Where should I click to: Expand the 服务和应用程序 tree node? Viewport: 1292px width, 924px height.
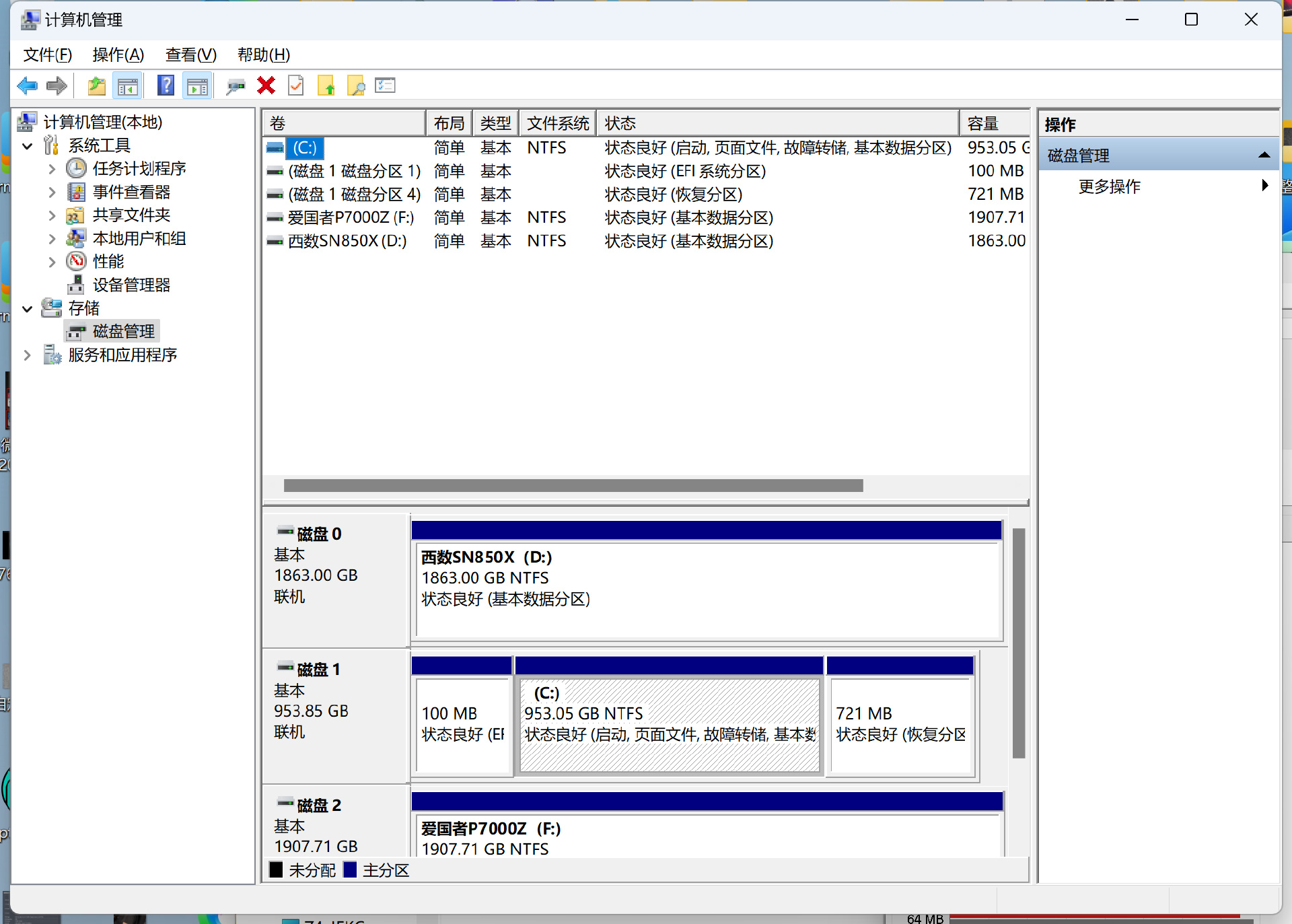pos(28,355)
